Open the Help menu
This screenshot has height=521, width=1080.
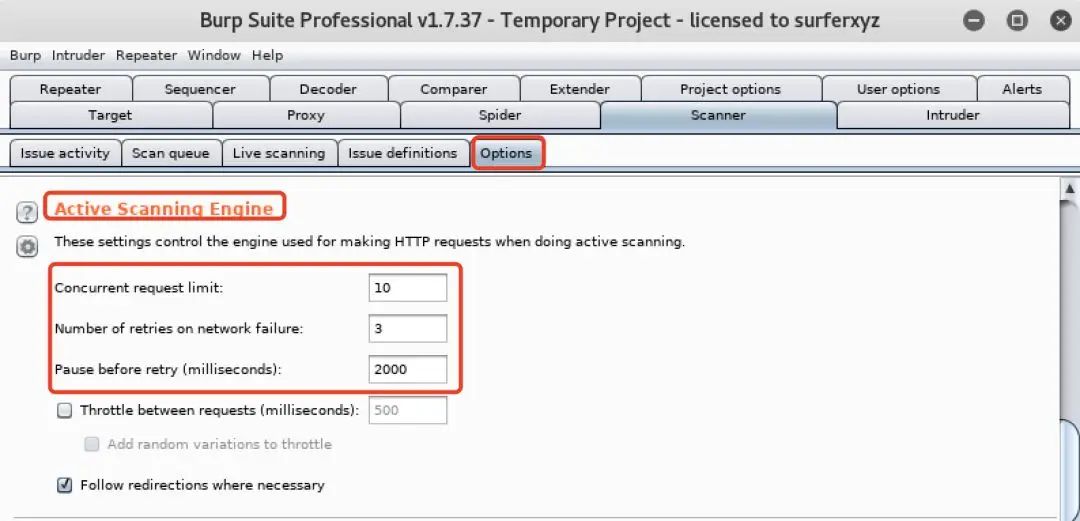click(x=267, y=55)
